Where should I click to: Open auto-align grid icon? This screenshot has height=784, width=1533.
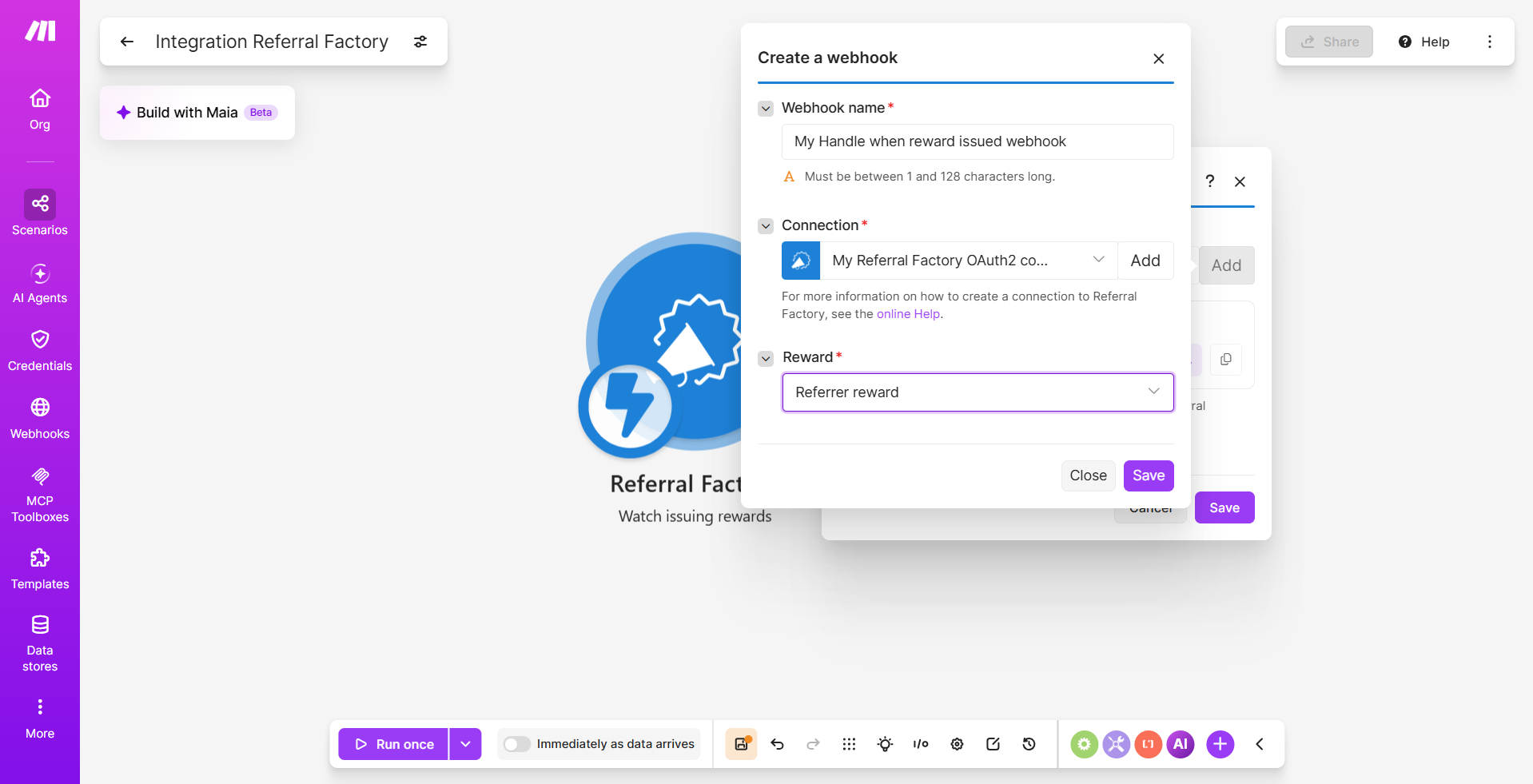tap(849, 744)
